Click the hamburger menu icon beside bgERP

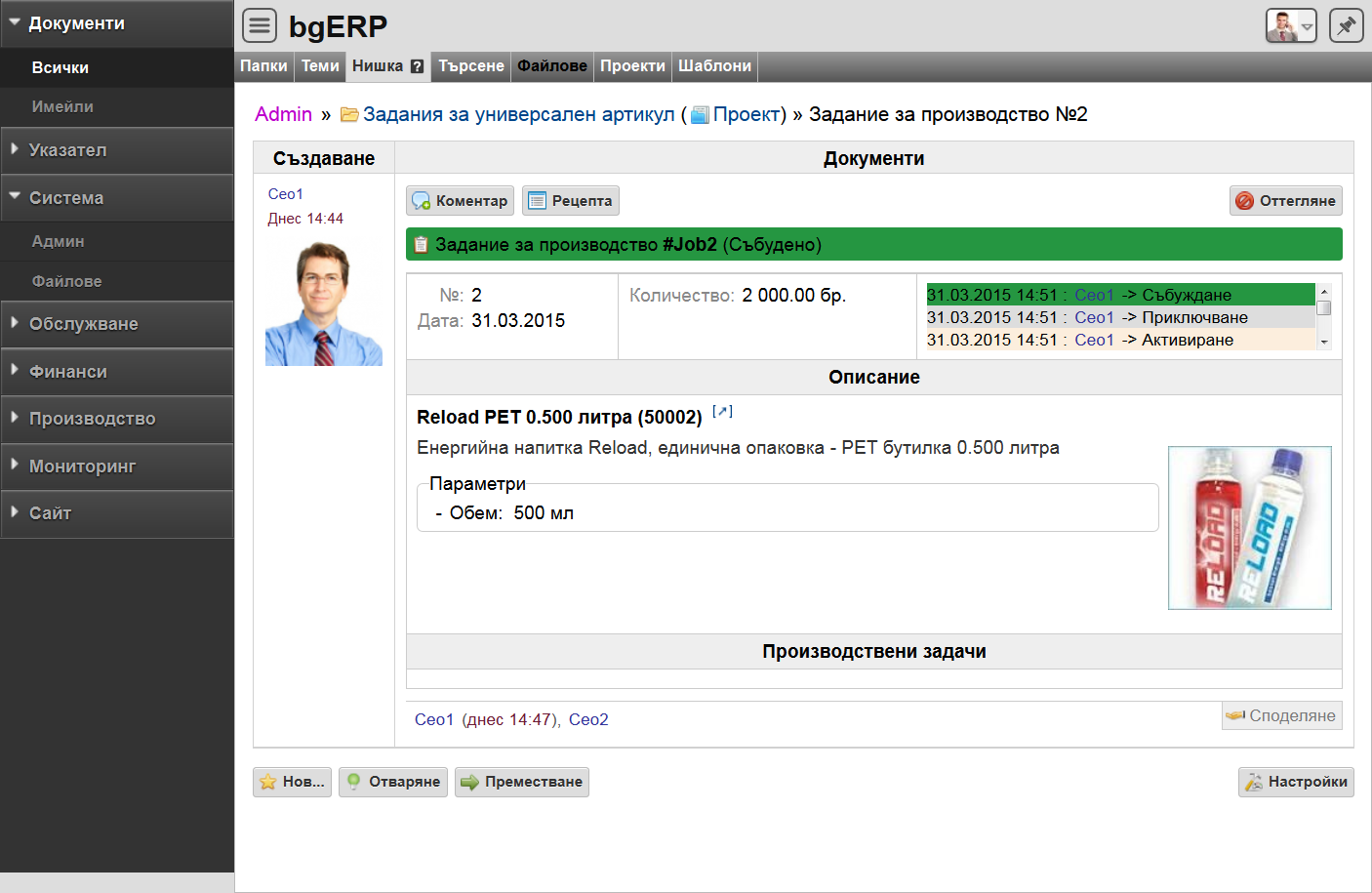[x=260, y=25]
